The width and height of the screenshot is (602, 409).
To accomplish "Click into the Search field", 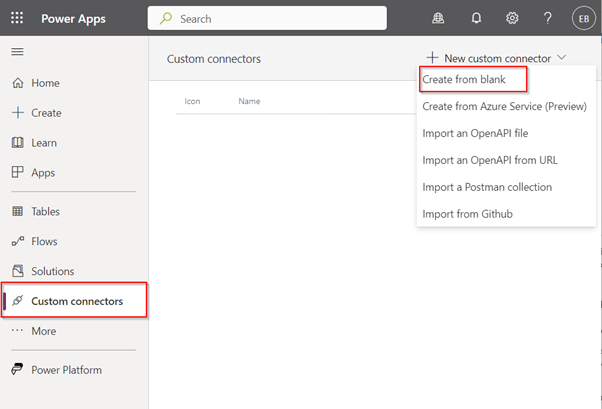I will tap(267, 18).
